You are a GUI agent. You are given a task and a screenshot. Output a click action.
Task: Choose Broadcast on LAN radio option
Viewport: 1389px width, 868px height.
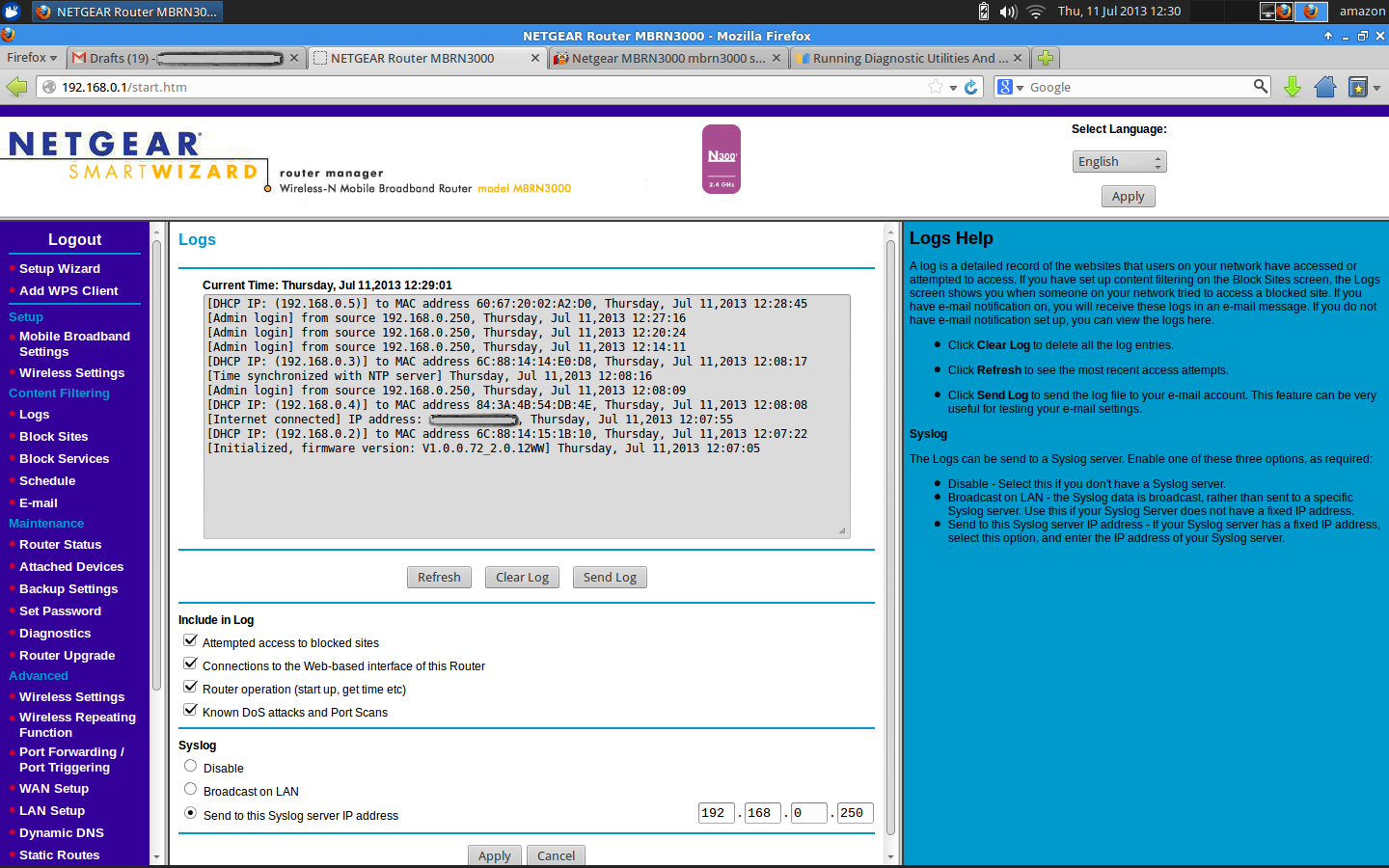point(191,790)
